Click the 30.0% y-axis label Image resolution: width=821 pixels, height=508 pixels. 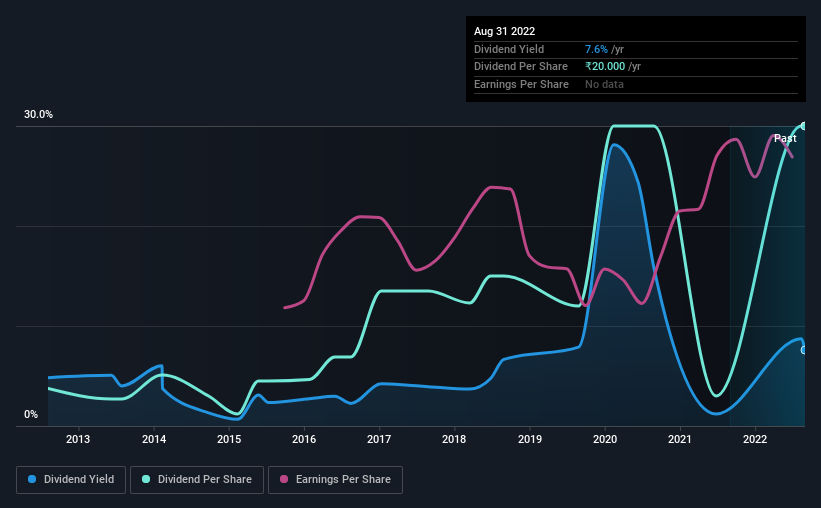[x=38, y=114]
